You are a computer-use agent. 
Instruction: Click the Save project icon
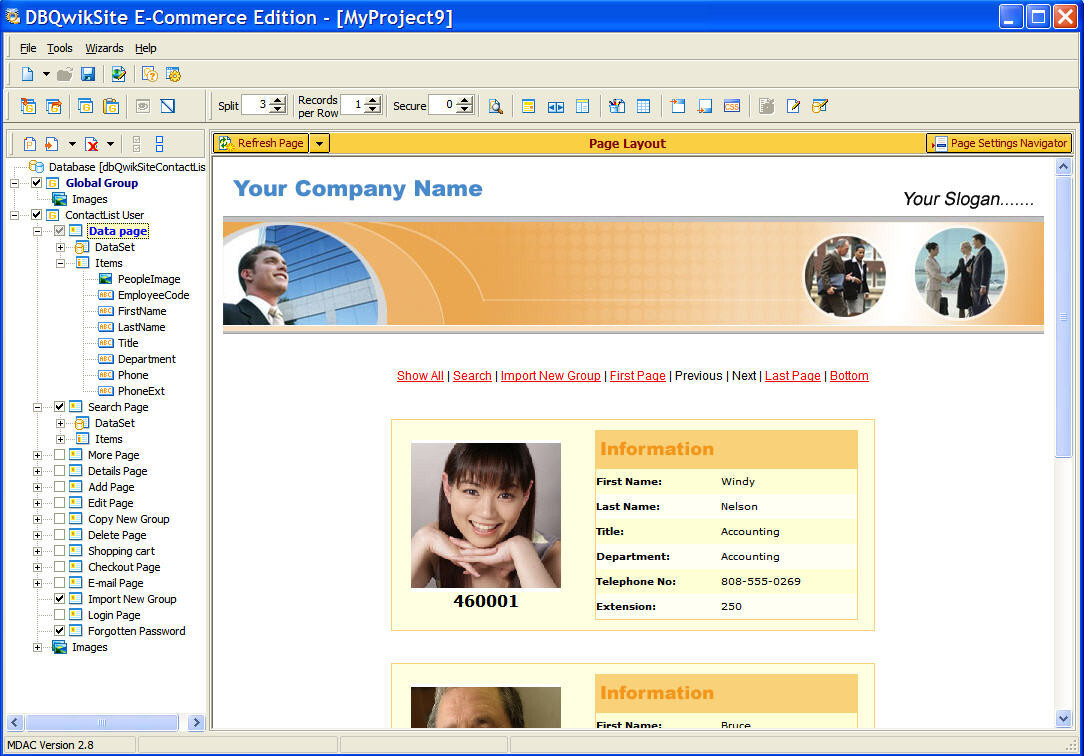[88, 74]
